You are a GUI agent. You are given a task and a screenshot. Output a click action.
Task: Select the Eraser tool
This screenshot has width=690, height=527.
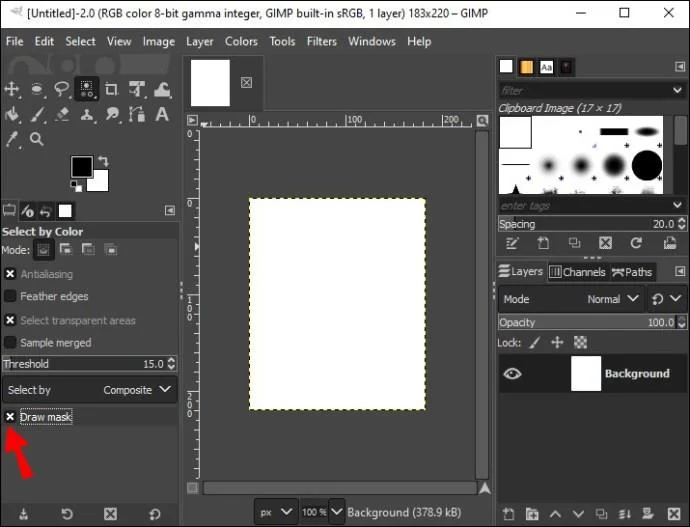62,114
